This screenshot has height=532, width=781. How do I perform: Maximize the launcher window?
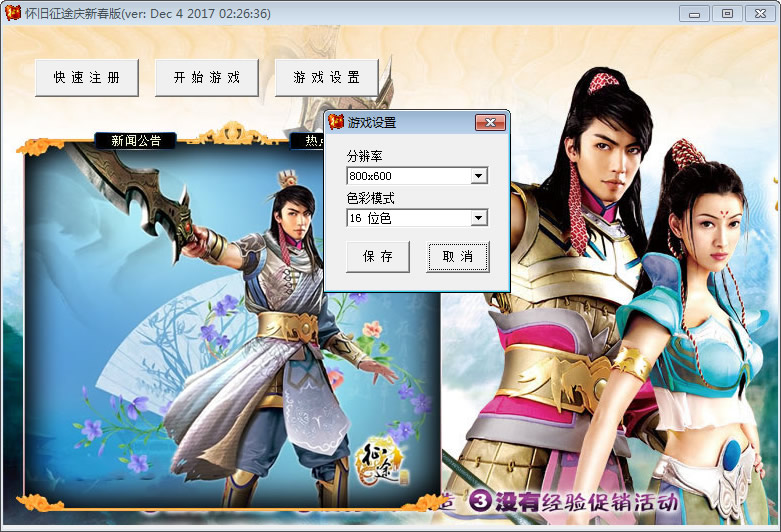click(727, 13)
